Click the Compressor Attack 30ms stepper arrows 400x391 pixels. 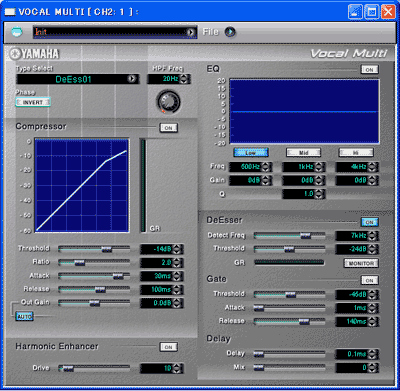click(177, 276)
